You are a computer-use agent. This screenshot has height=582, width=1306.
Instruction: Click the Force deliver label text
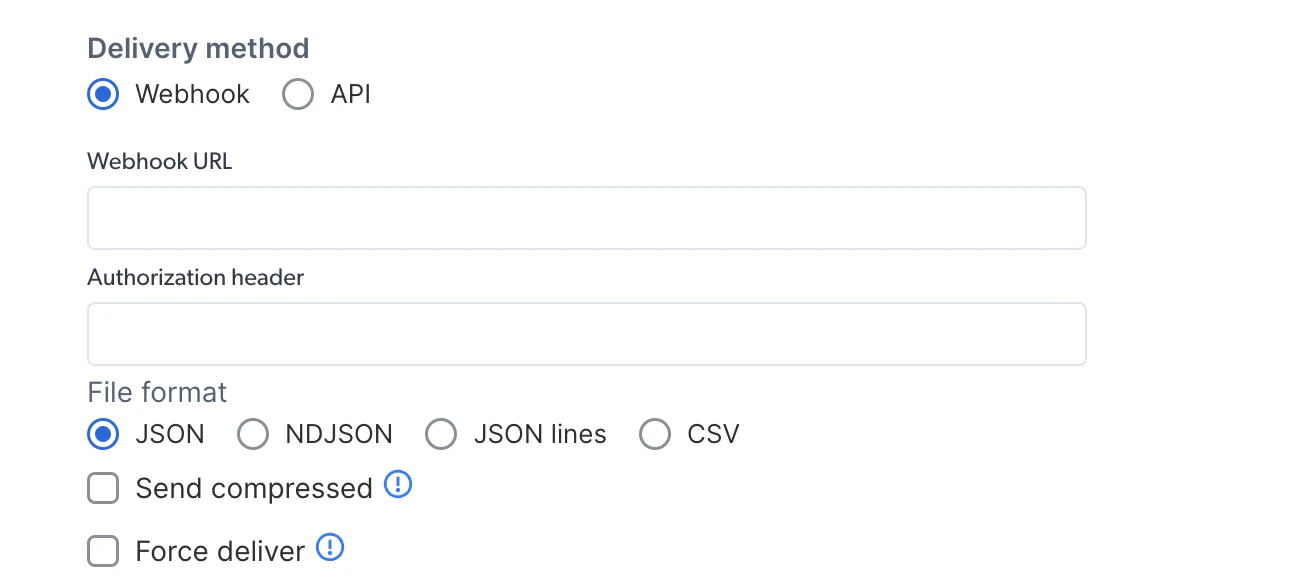(x=220, y=551)
